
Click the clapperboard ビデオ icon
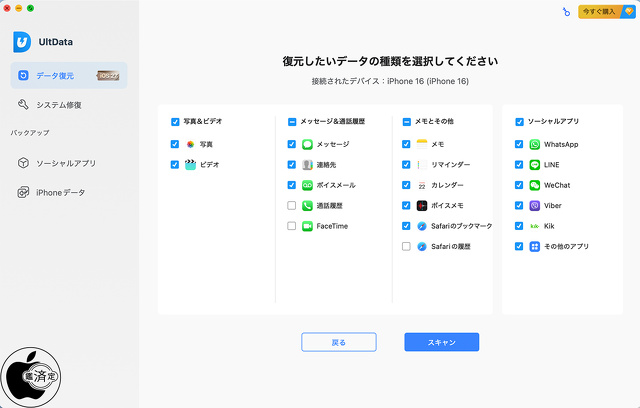[190, 164]
